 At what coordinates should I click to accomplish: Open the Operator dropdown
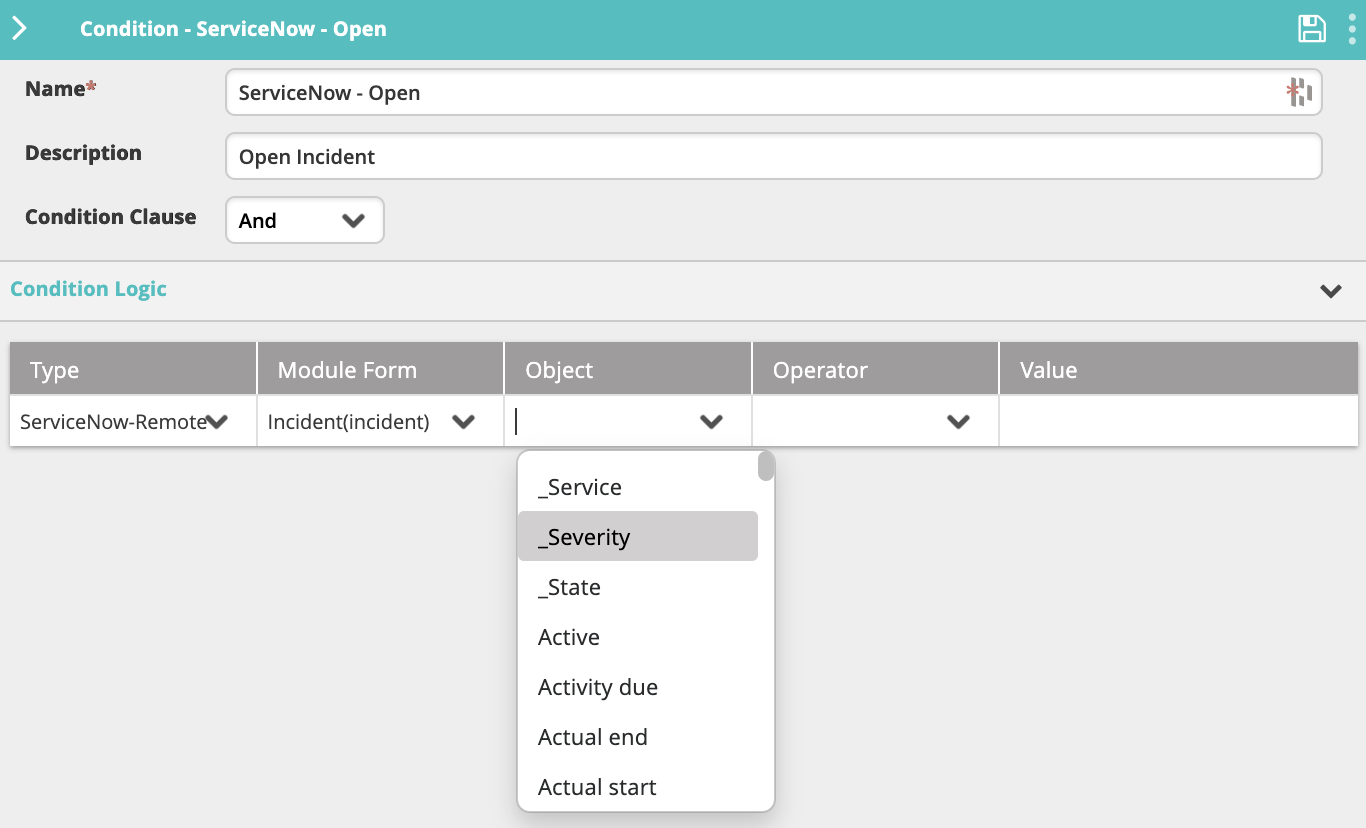click(x=875, y=422)
